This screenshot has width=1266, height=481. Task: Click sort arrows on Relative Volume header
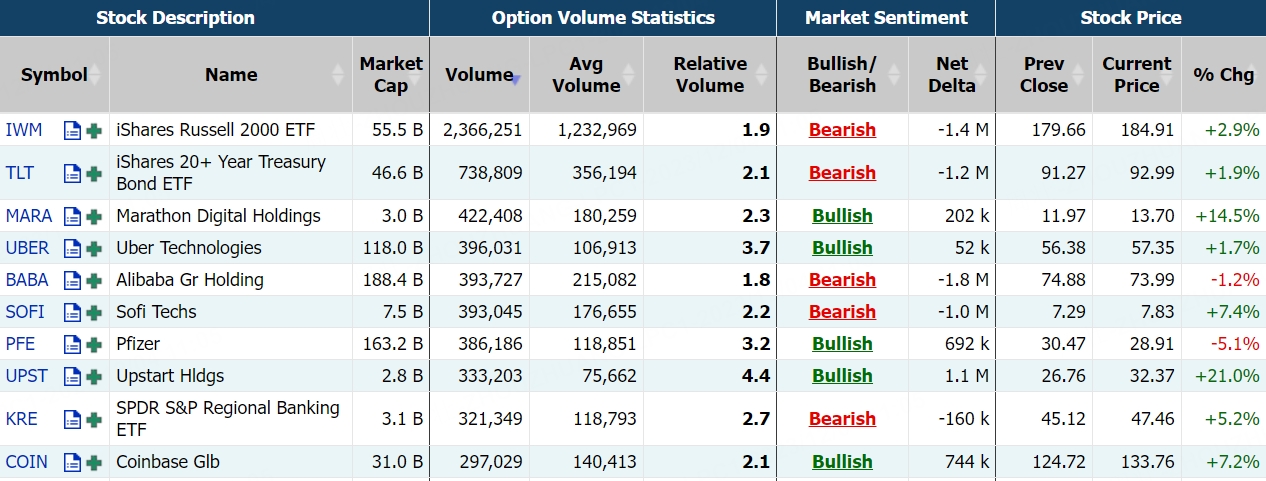[x=762, y=75]
